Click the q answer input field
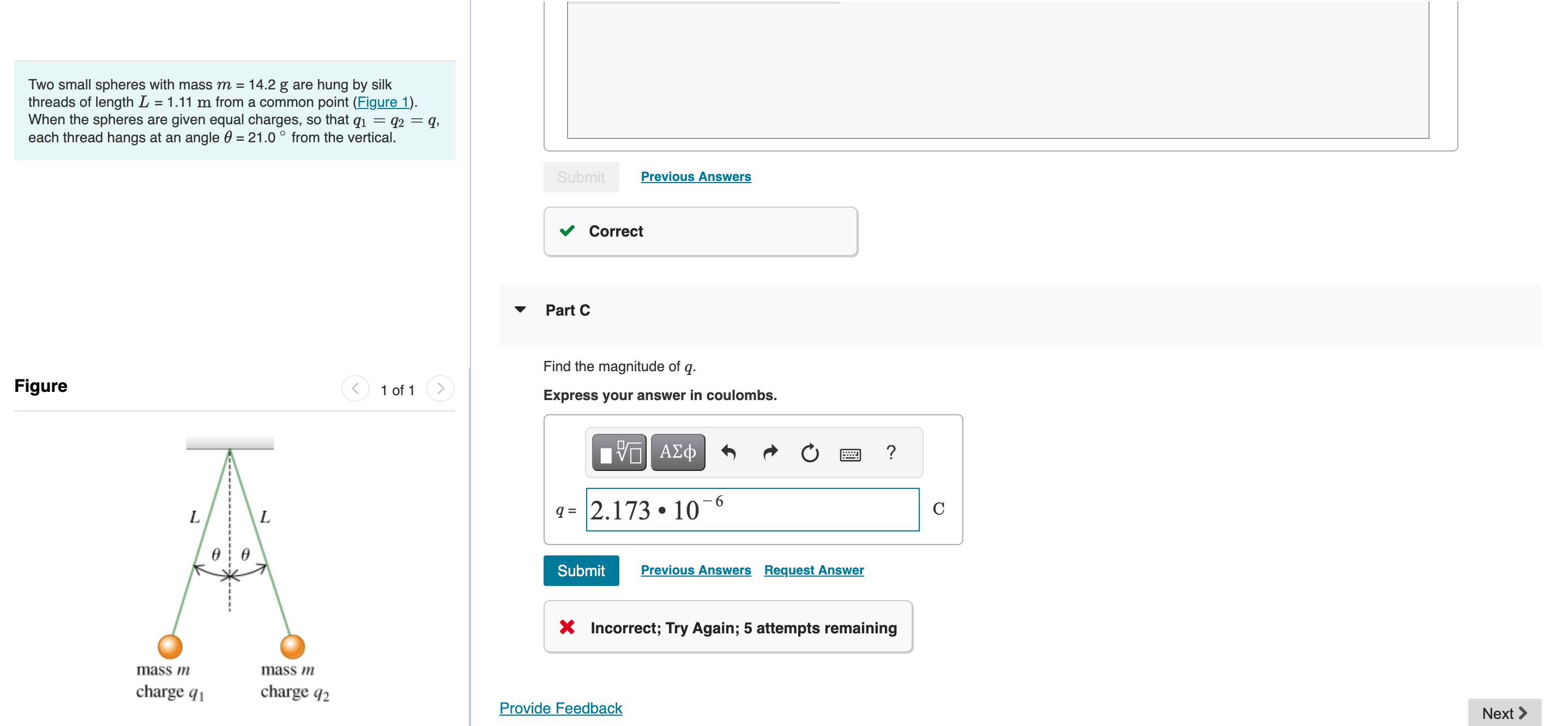 (752, 510)
